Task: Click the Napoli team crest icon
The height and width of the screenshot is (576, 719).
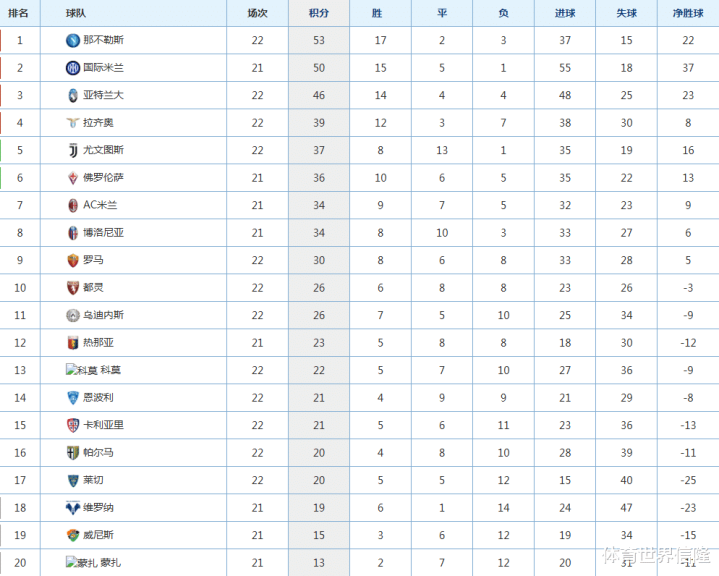Action: (72, 40)
